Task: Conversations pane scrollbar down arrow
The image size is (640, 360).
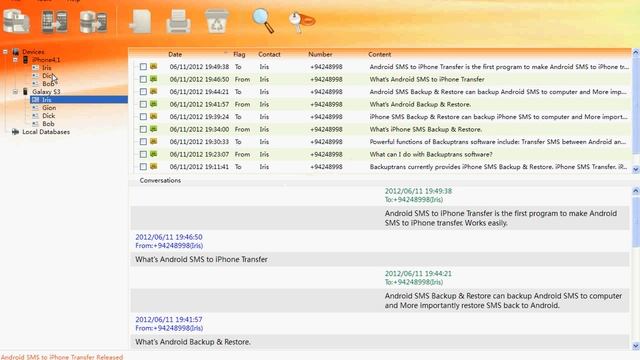Action: pyautogui.click(x=636, y=346)
